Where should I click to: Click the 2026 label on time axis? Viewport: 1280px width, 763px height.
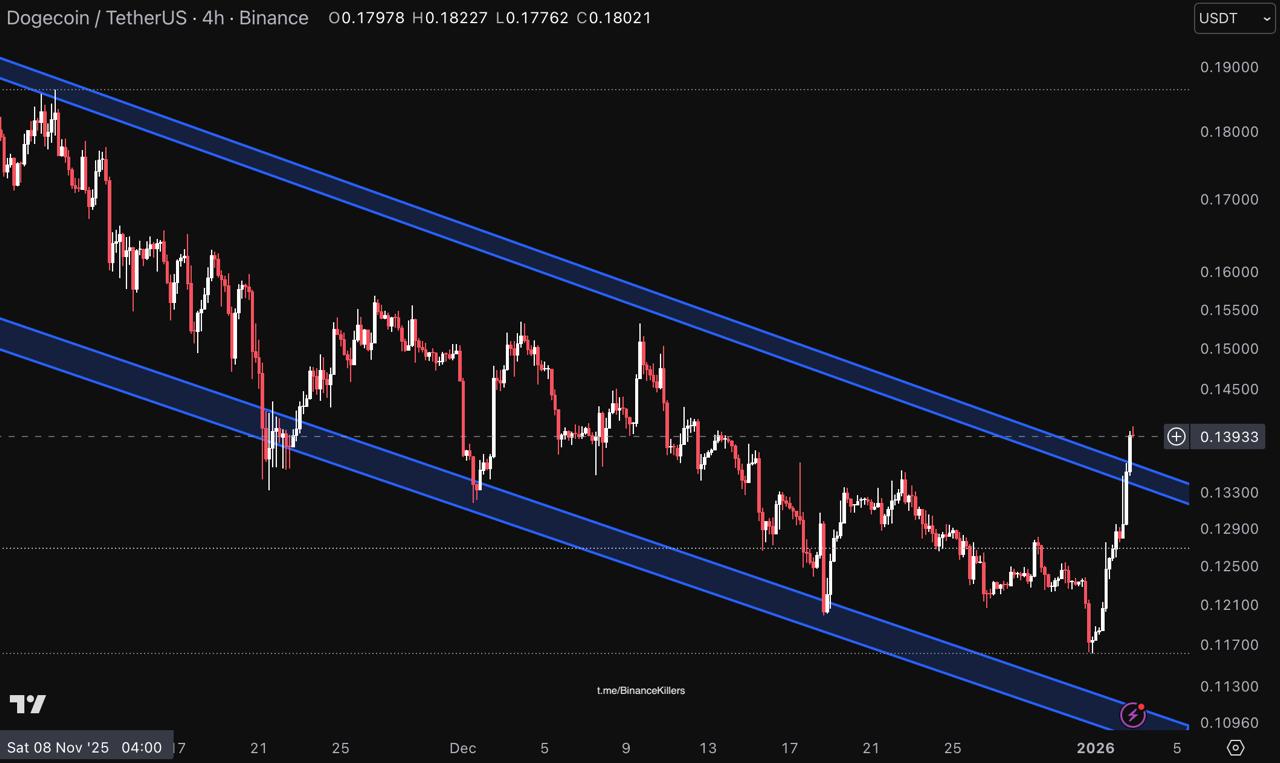click(1095, 747)
